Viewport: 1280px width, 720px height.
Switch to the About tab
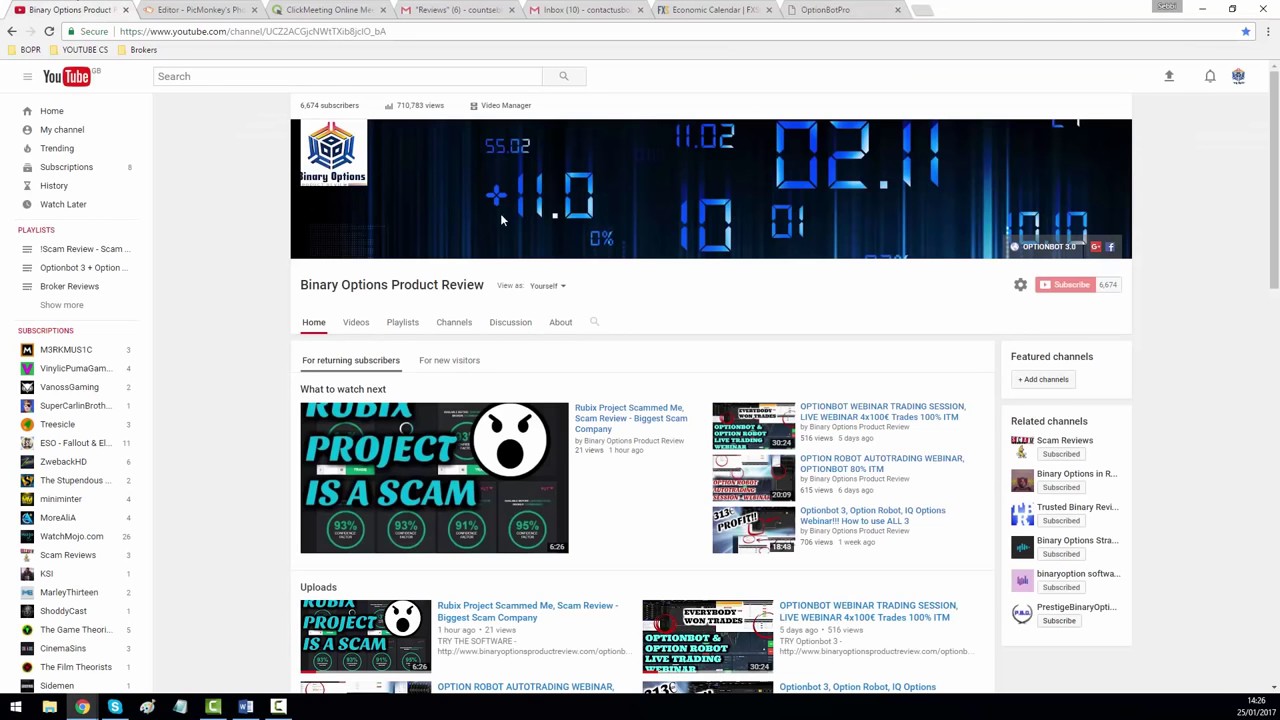click(560, 322)
